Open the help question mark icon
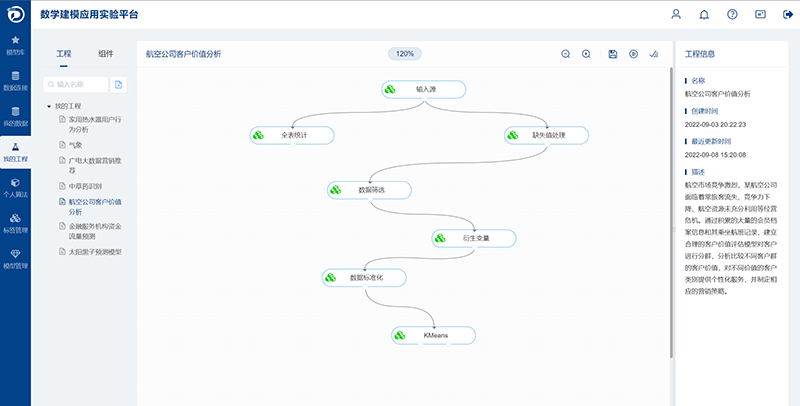The image size is (800, 406). (732, 15)
